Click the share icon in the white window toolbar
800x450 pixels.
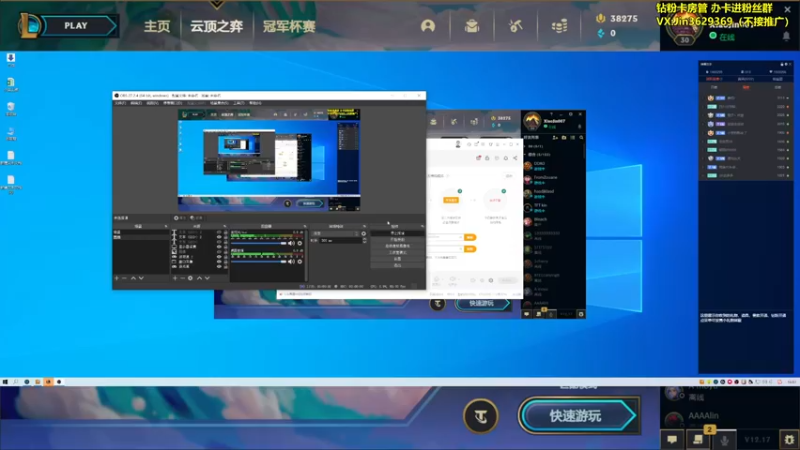pyautogui.click(x=515, y=158)
